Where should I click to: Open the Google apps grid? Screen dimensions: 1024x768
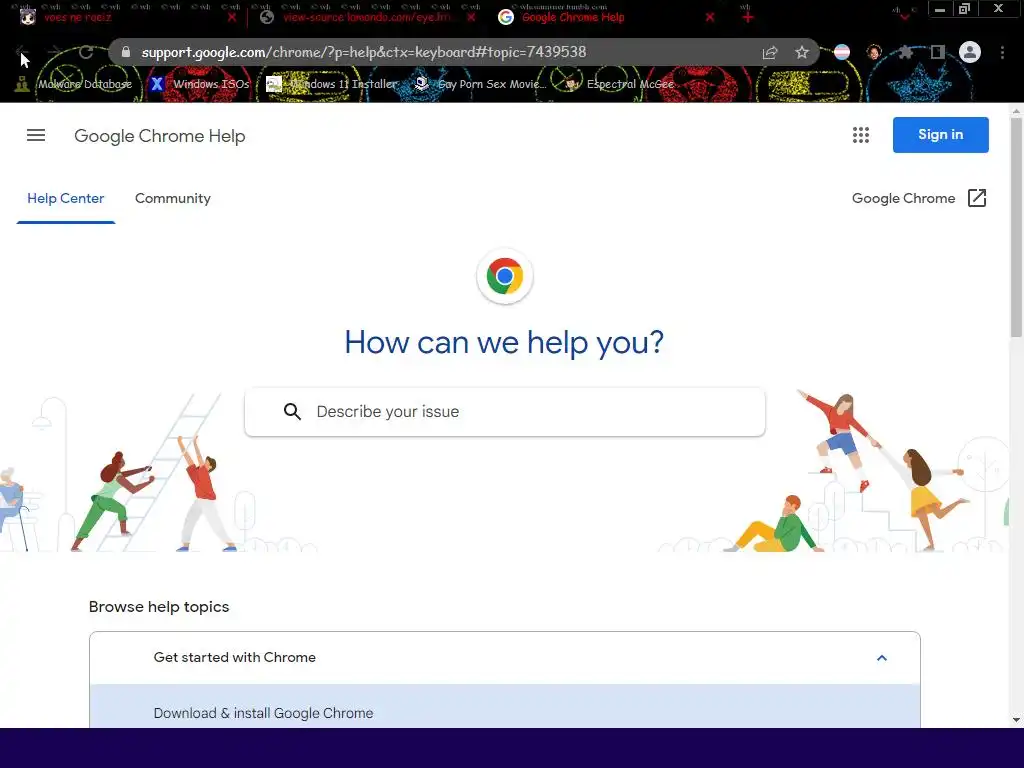click(861, 135)
